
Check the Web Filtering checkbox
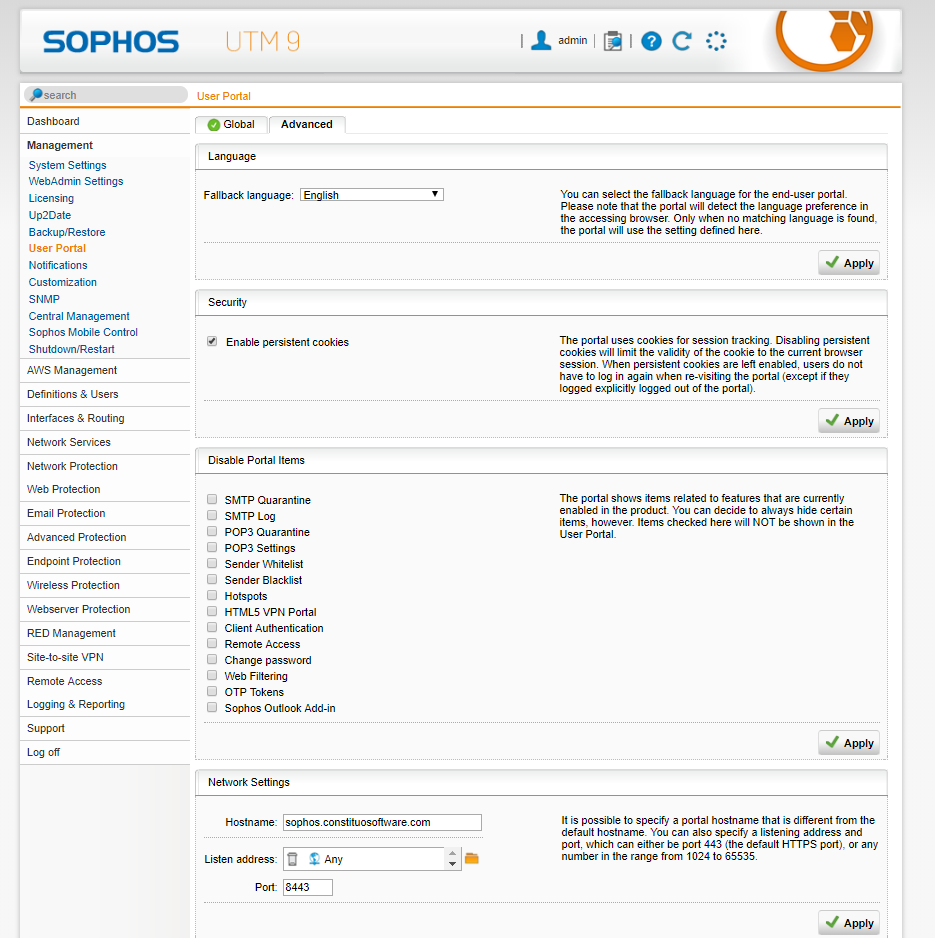[212, 675]
